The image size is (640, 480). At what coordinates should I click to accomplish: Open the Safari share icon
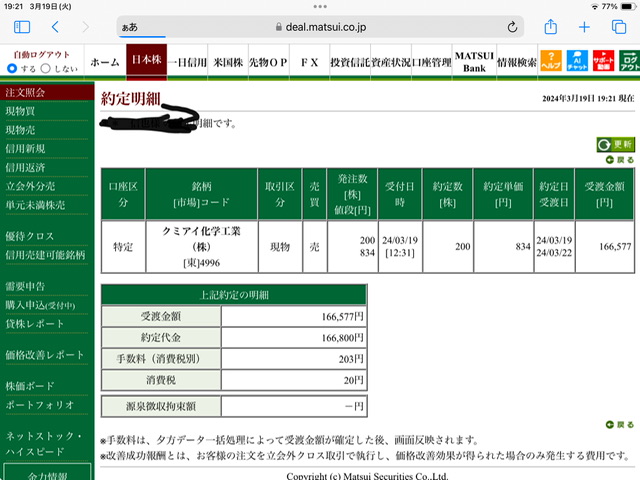pos(551,27)
